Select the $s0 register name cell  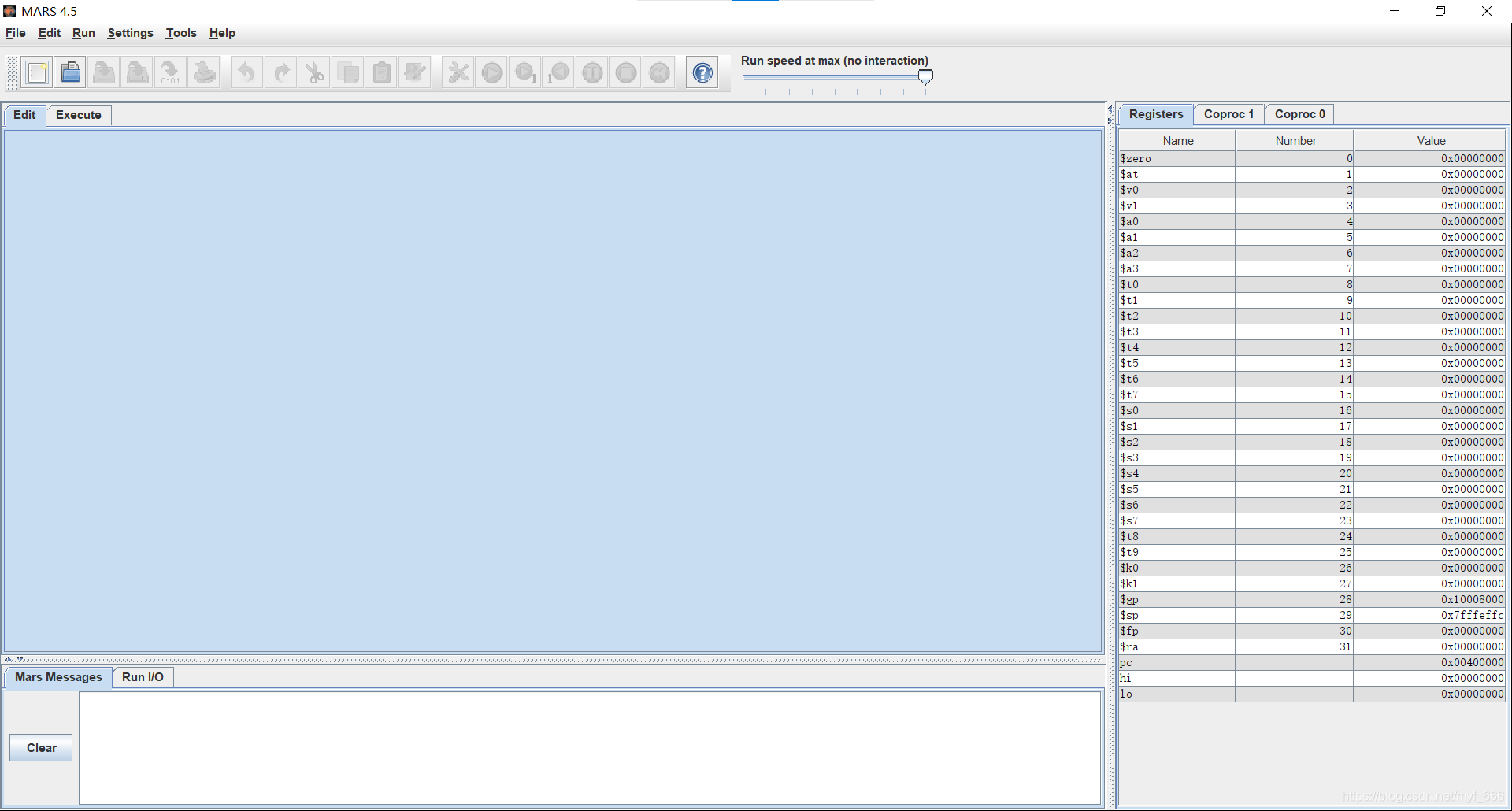tap(1177, 410)
